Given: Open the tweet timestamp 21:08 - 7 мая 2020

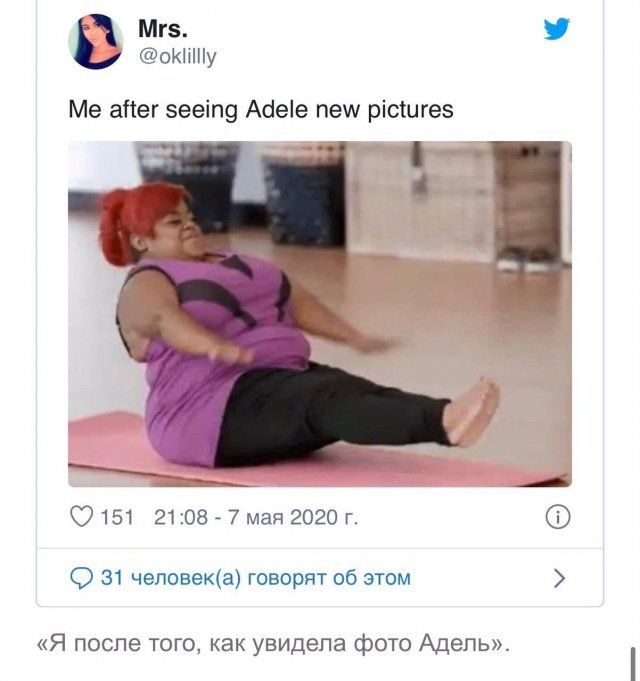Looking at the screenshot, I should pyautogui.click(x=256, y=517).
